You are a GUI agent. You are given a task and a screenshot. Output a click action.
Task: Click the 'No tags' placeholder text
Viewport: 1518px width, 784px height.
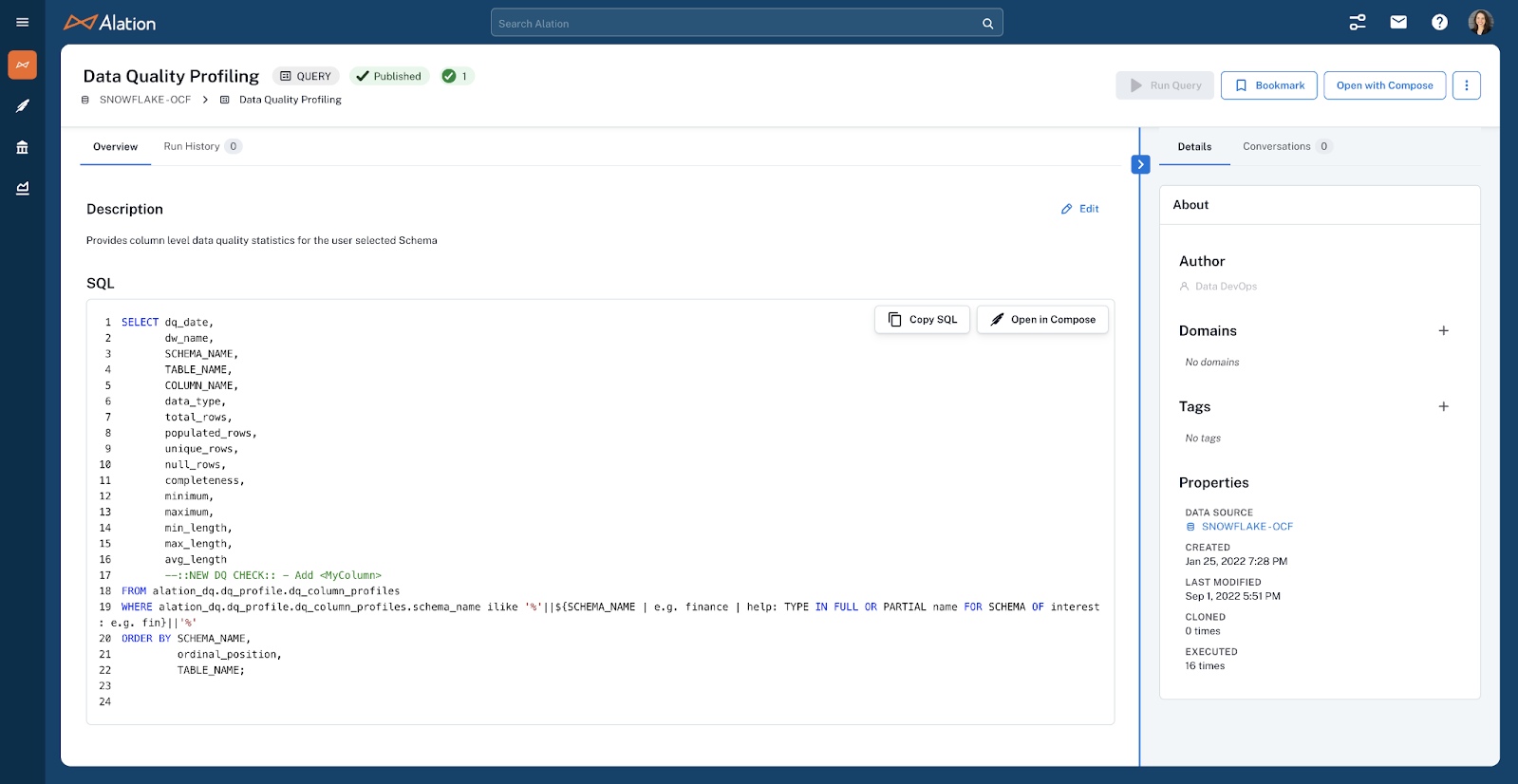click(1203, 439)
